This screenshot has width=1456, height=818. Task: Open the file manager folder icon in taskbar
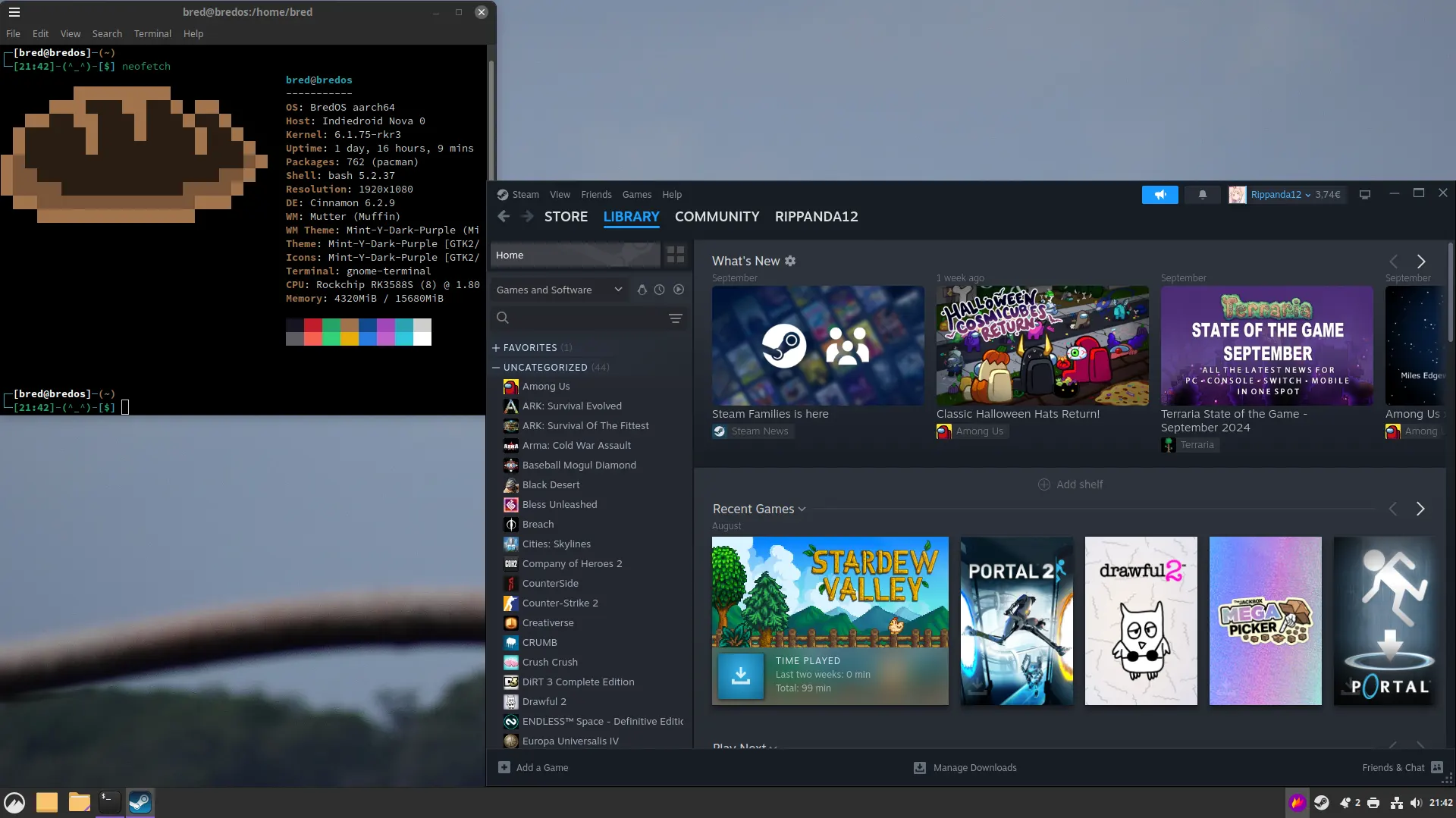tap(79, 803)
